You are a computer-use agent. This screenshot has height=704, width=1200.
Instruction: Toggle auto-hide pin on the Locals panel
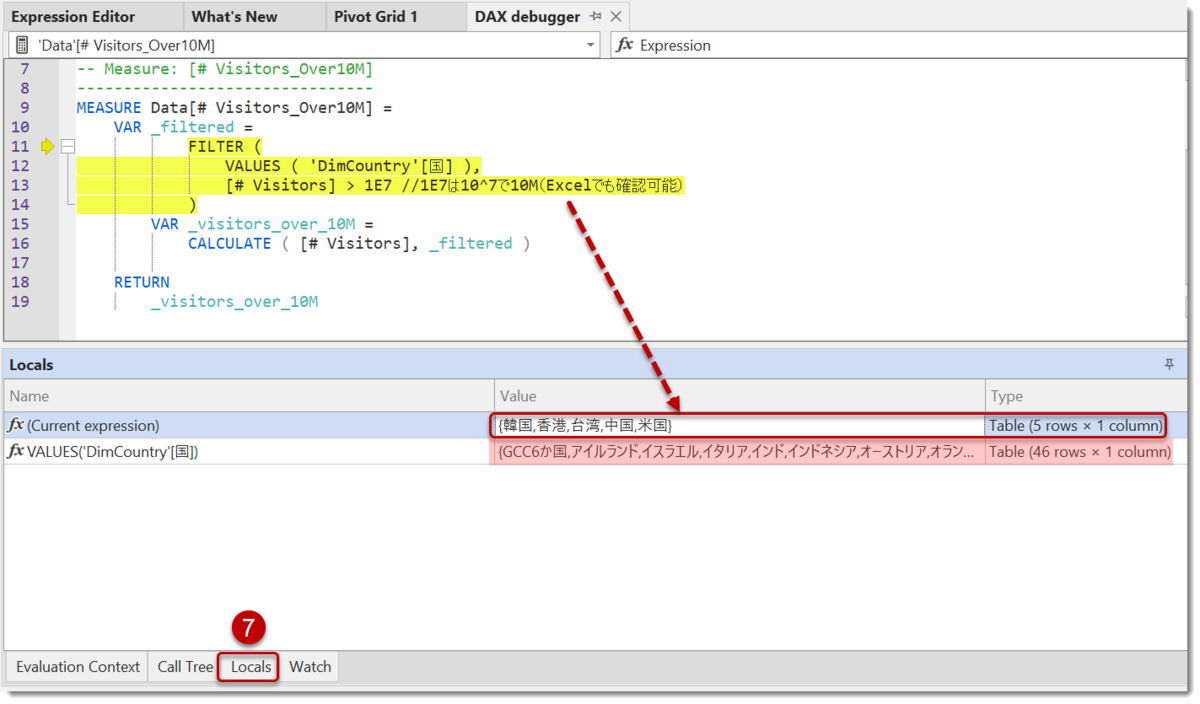[x=1169, y=365]
